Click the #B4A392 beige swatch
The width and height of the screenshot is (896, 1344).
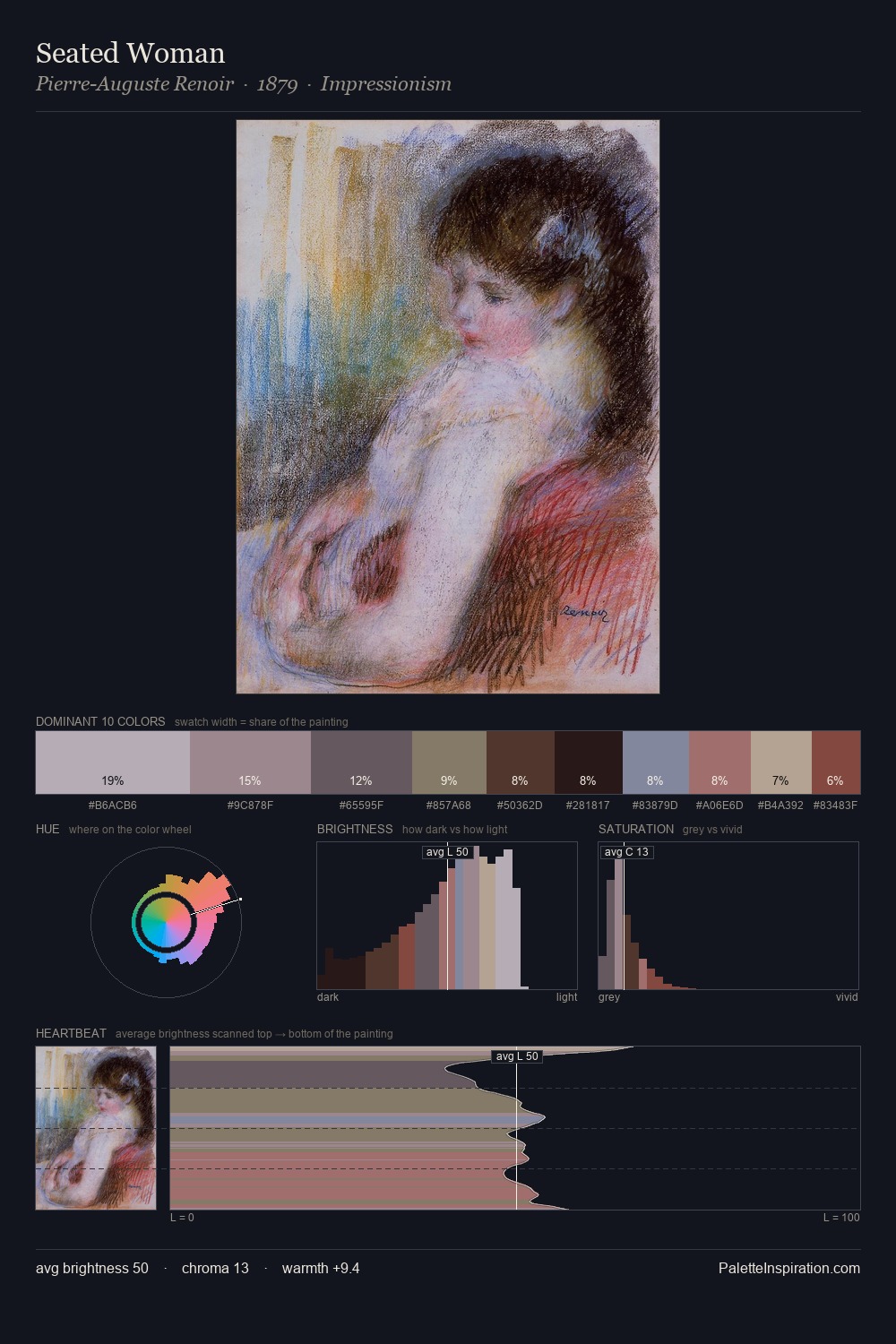[x=781, y=762]
